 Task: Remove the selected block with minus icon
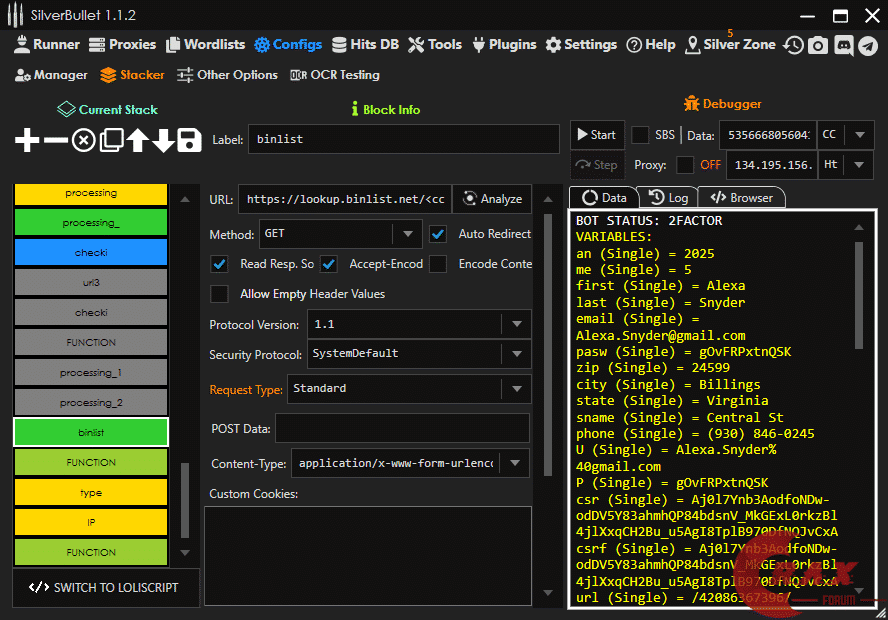click(56, 140)
